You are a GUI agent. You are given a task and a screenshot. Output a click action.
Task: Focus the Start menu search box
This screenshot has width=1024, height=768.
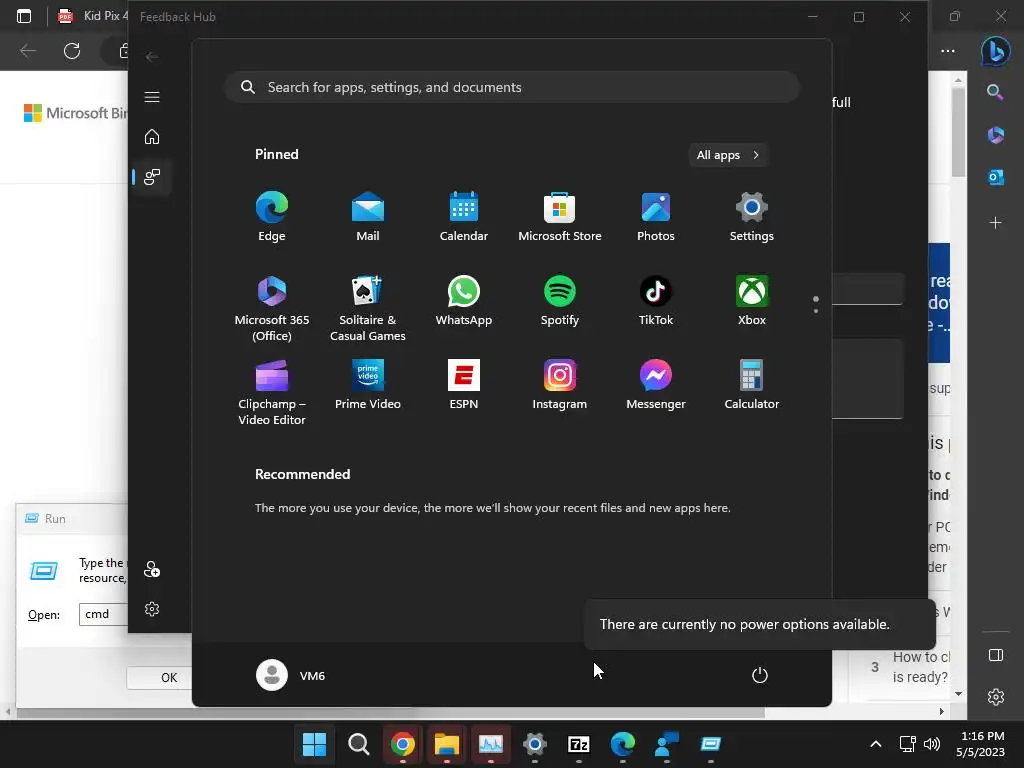click(512, 87)
